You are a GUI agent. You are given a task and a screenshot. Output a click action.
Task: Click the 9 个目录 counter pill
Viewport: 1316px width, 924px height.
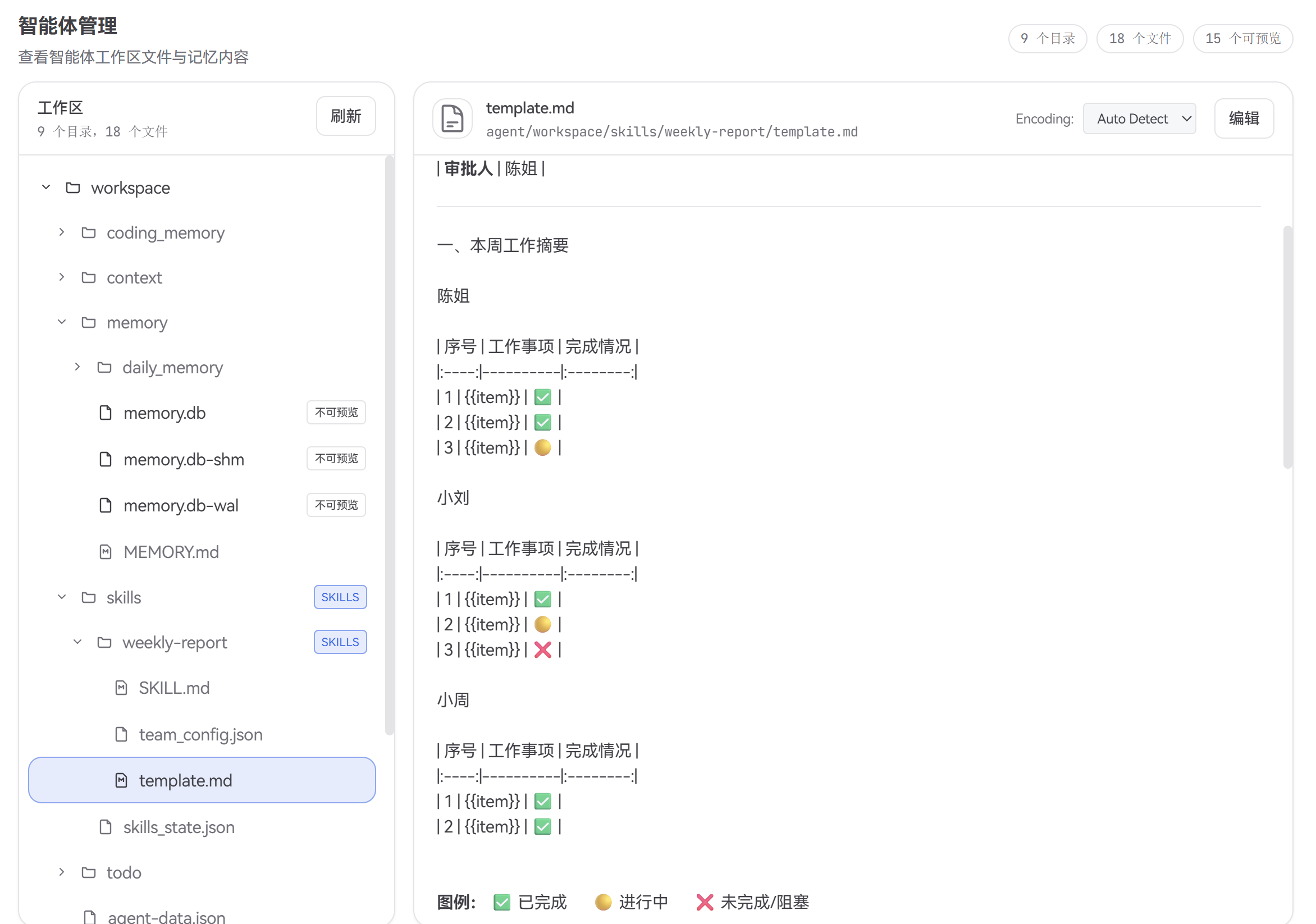pos(1047,38)
